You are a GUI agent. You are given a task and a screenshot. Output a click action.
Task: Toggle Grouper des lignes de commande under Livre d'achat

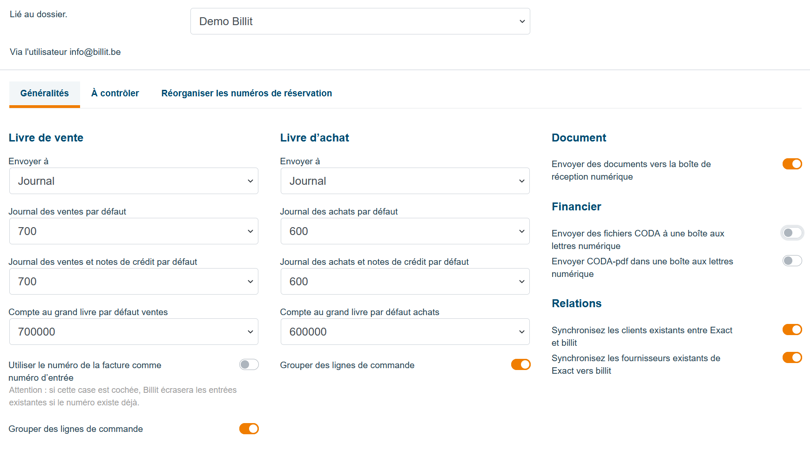(520, 365)
